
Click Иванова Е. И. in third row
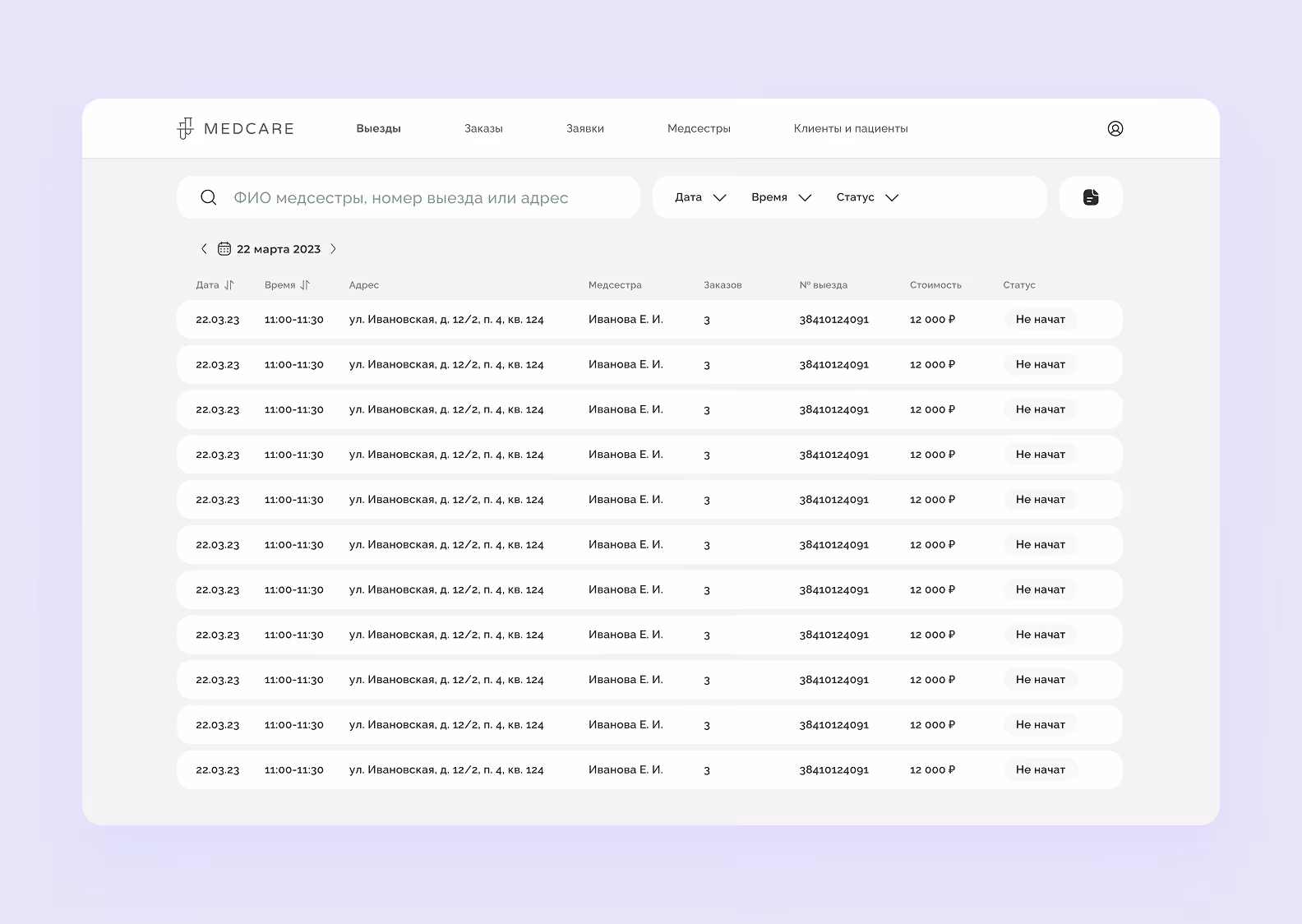(x=626, y=409)
